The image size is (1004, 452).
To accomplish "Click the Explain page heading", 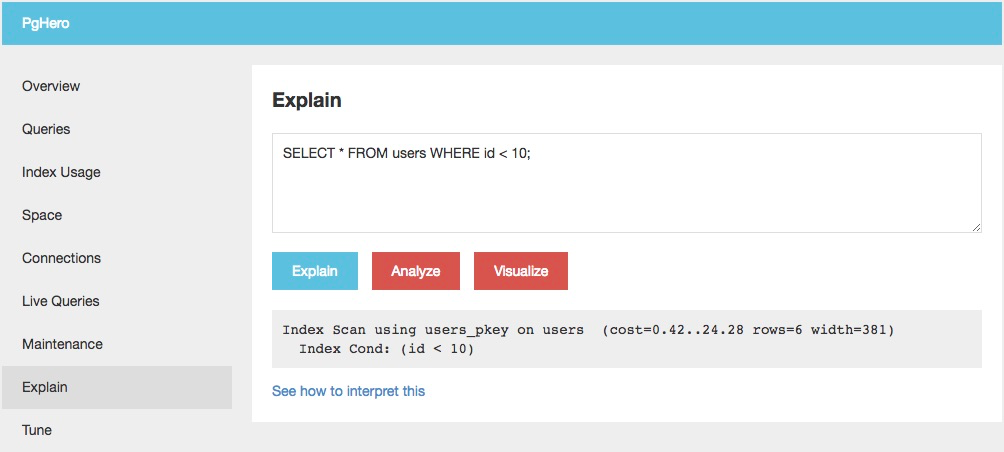I will point(307,100).
